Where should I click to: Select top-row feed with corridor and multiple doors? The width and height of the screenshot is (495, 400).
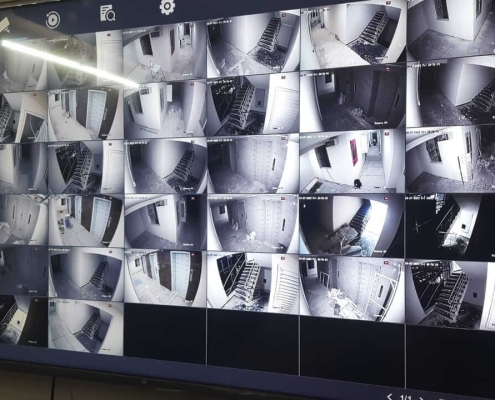(x=164, y=54)
